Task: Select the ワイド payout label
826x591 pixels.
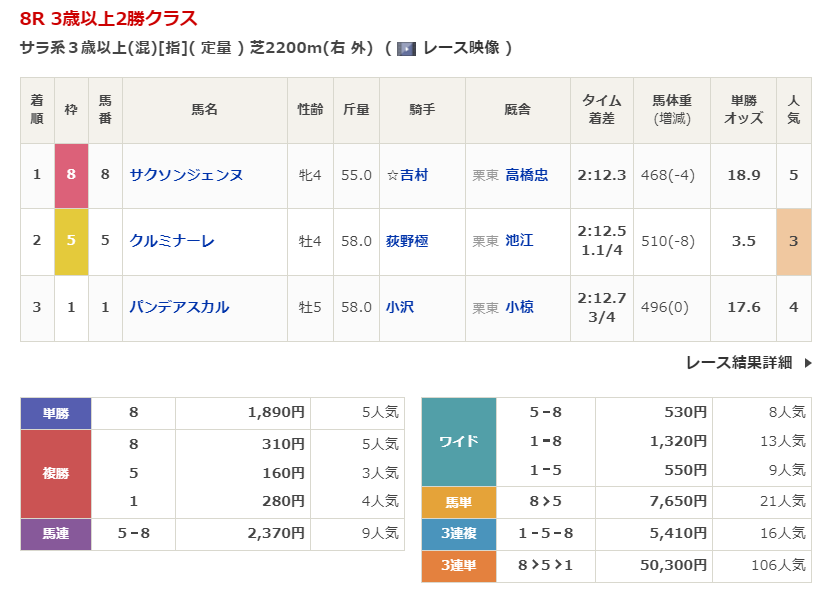Action: click(458, 441)
